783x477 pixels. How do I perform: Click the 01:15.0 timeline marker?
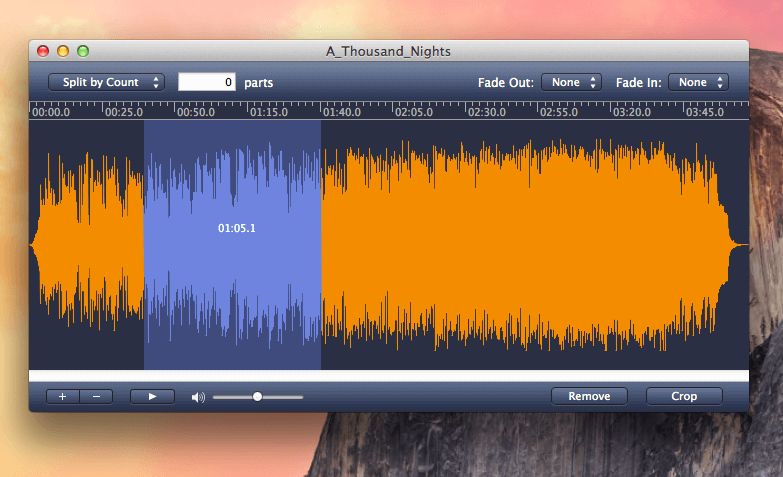269,112
